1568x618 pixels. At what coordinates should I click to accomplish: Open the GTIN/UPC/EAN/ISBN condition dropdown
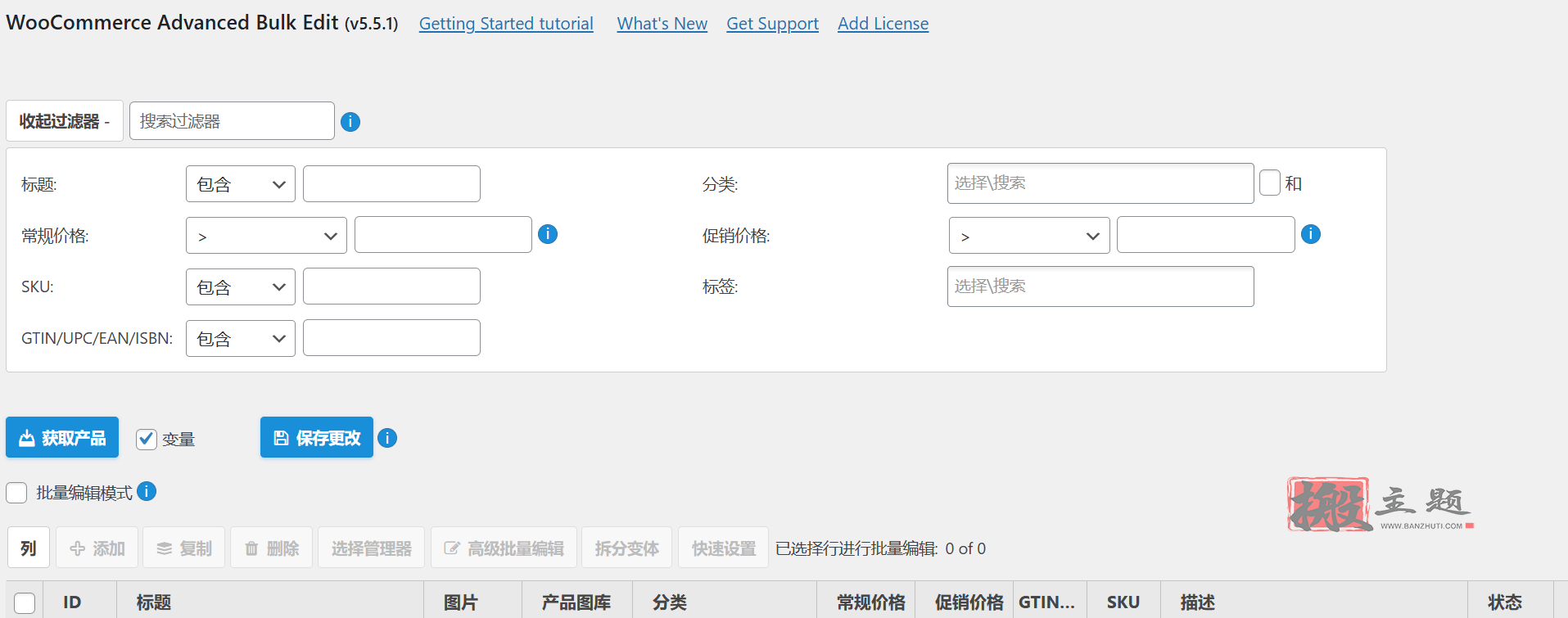coord(241,339)
